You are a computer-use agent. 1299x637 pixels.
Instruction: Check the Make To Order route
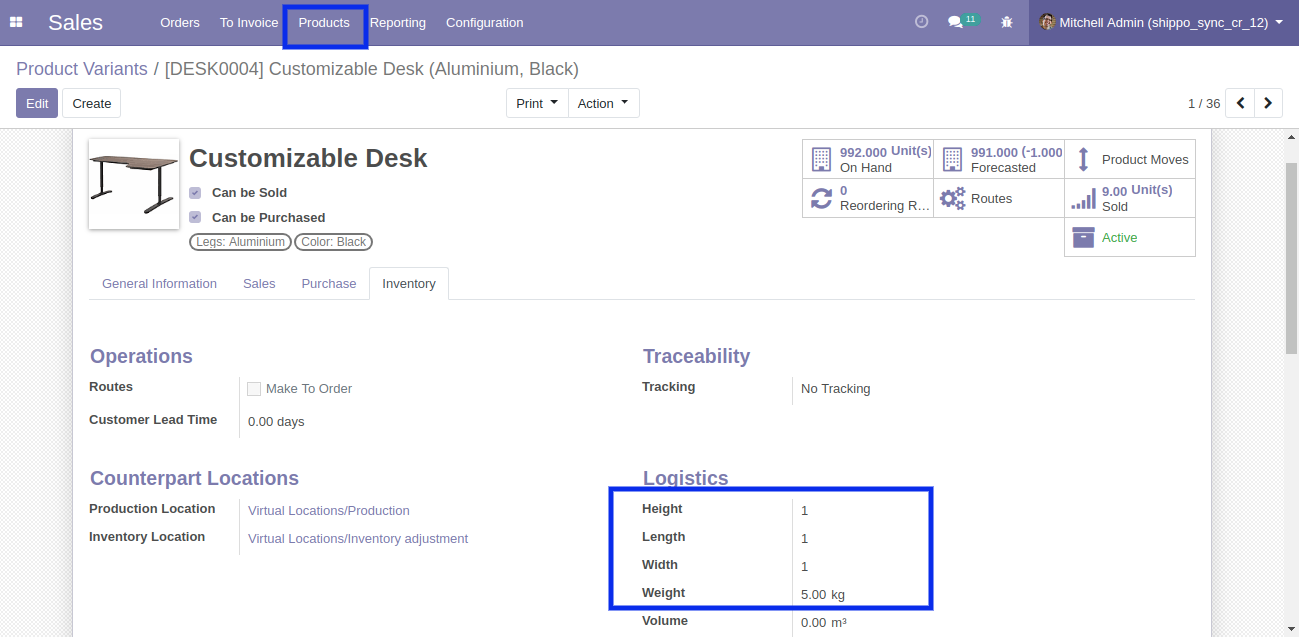(x=254, y=389)
